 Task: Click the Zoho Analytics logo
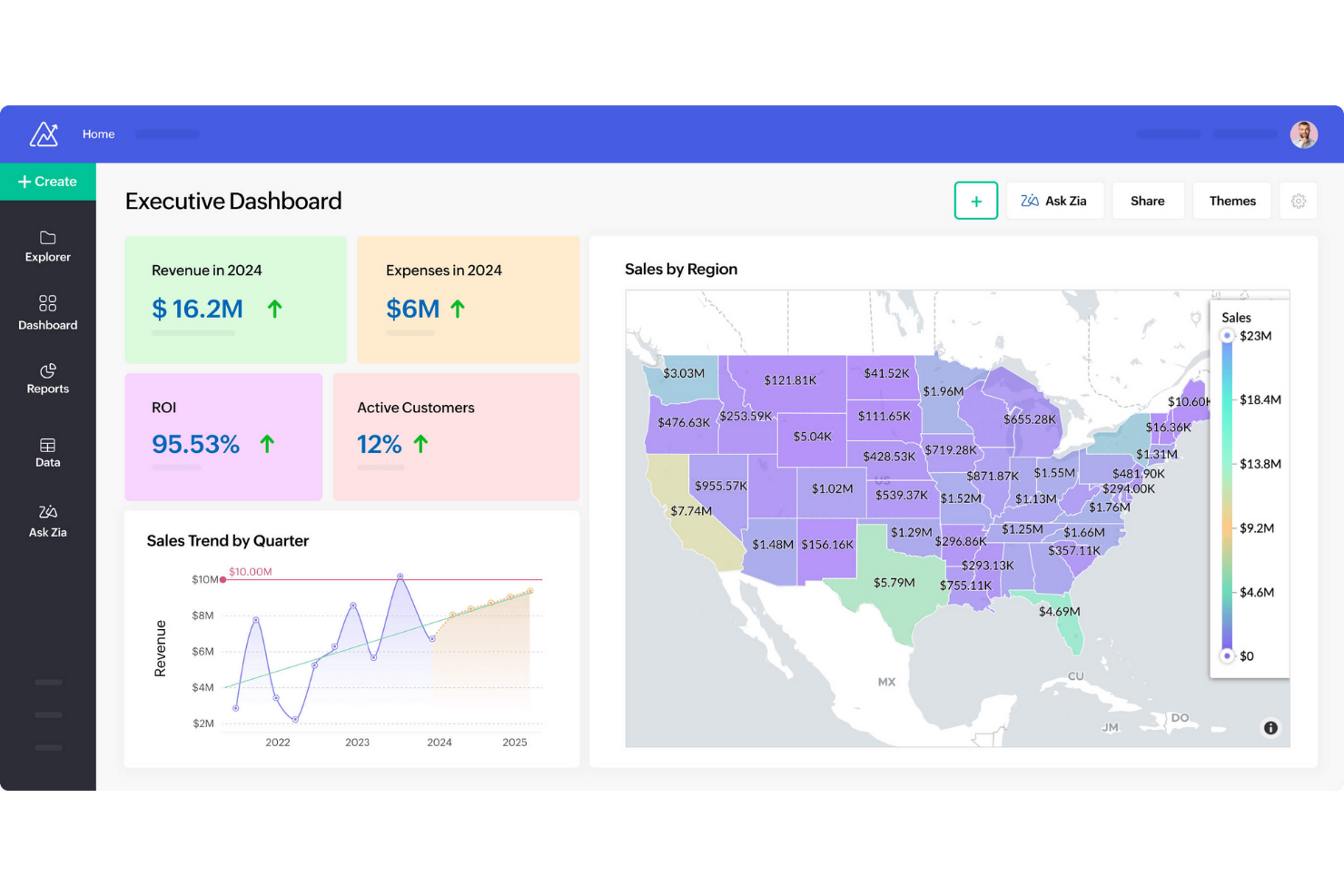pyautogui.click(x=44, y=133)
